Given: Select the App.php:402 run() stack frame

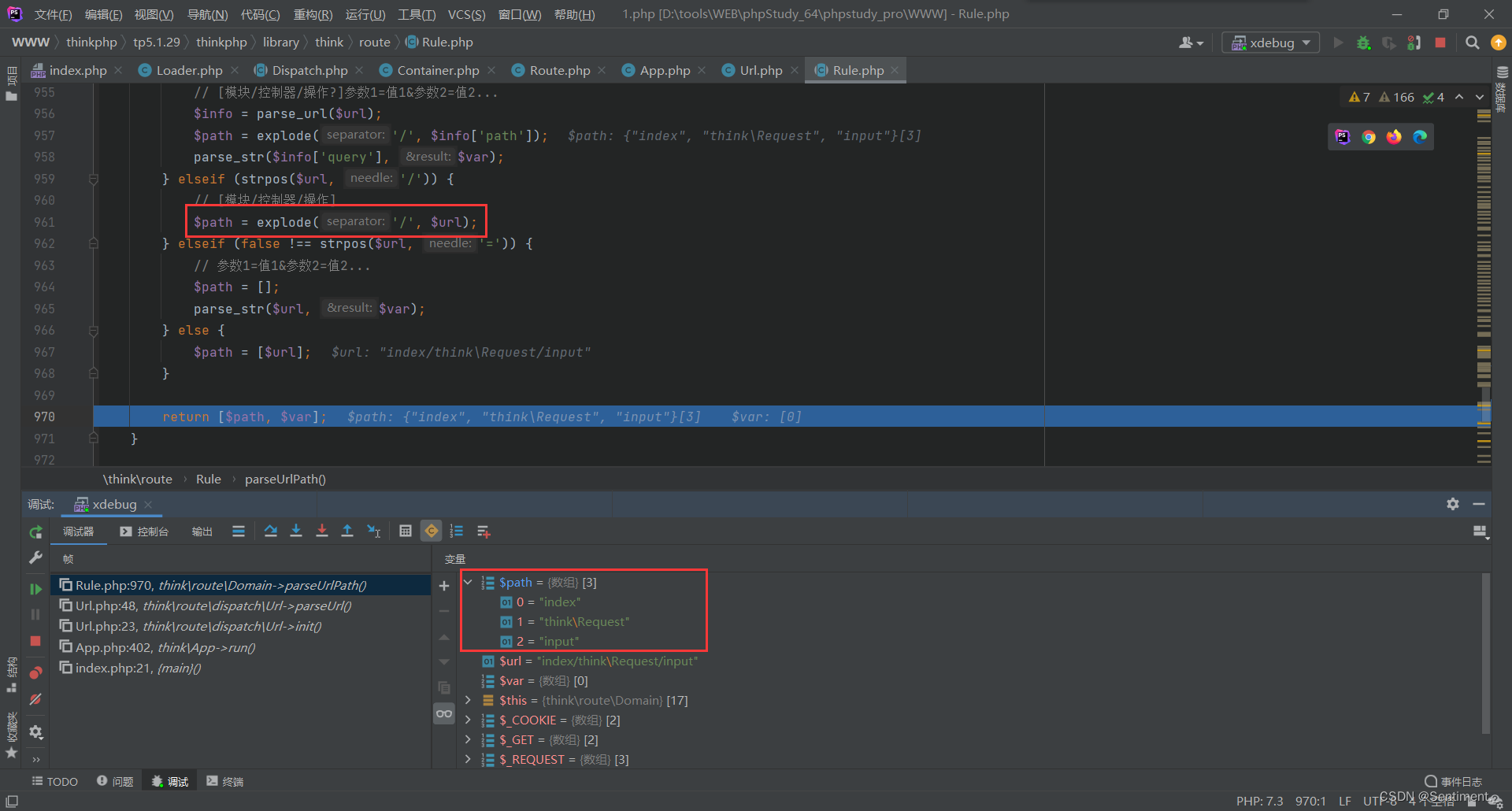Looking at the screenshot, I should coord(241,647).
